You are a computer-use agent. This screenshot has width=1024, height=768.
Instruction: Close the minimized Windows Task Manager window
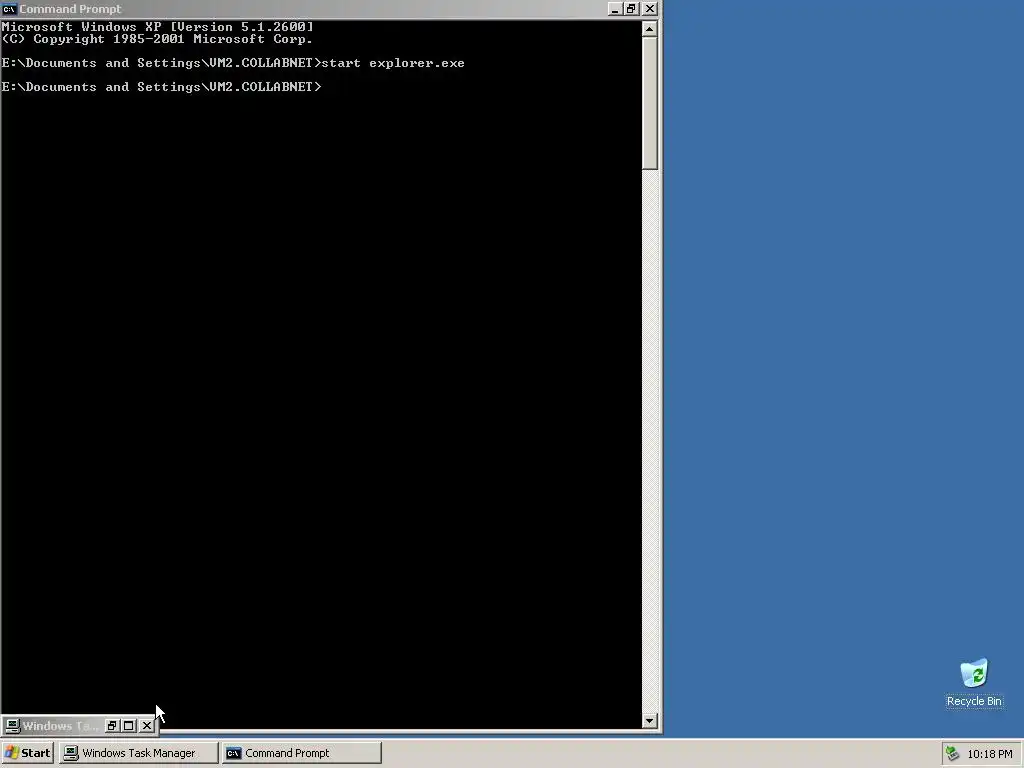pos(147,726)
